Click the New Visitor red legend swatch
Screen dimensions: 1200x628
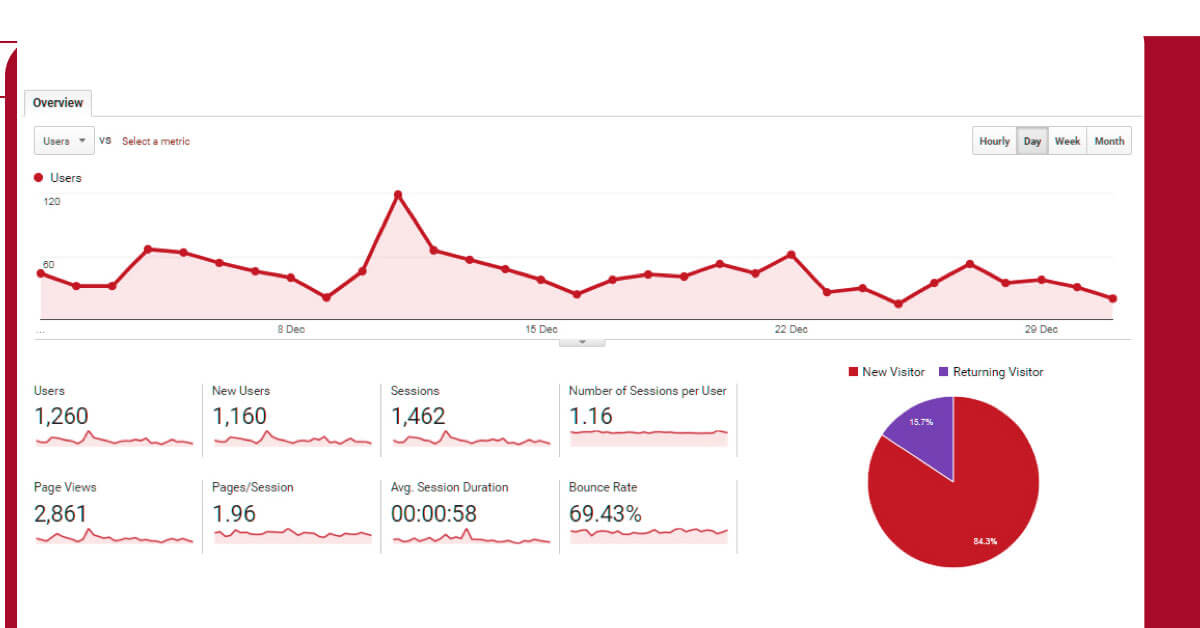[853, 372]
